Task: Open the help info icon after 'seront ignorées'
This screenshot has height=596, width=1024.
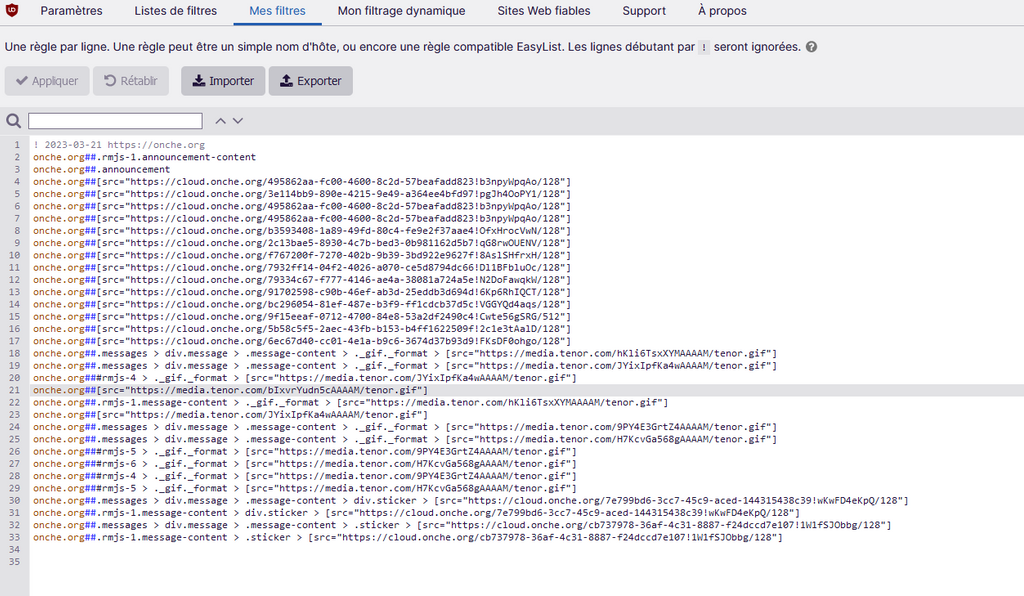Action: click(811, 47)
